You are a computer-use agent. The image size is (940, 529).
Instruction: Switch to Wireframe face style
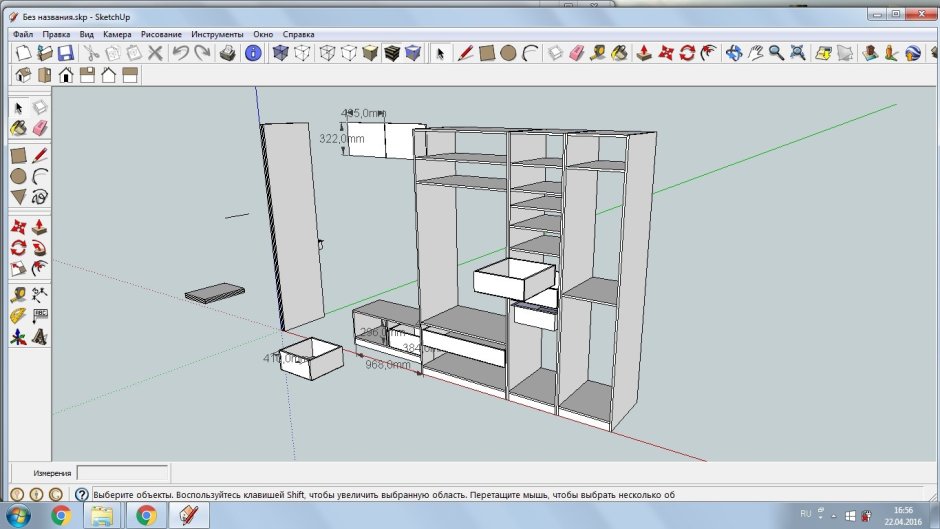point(327,53)
